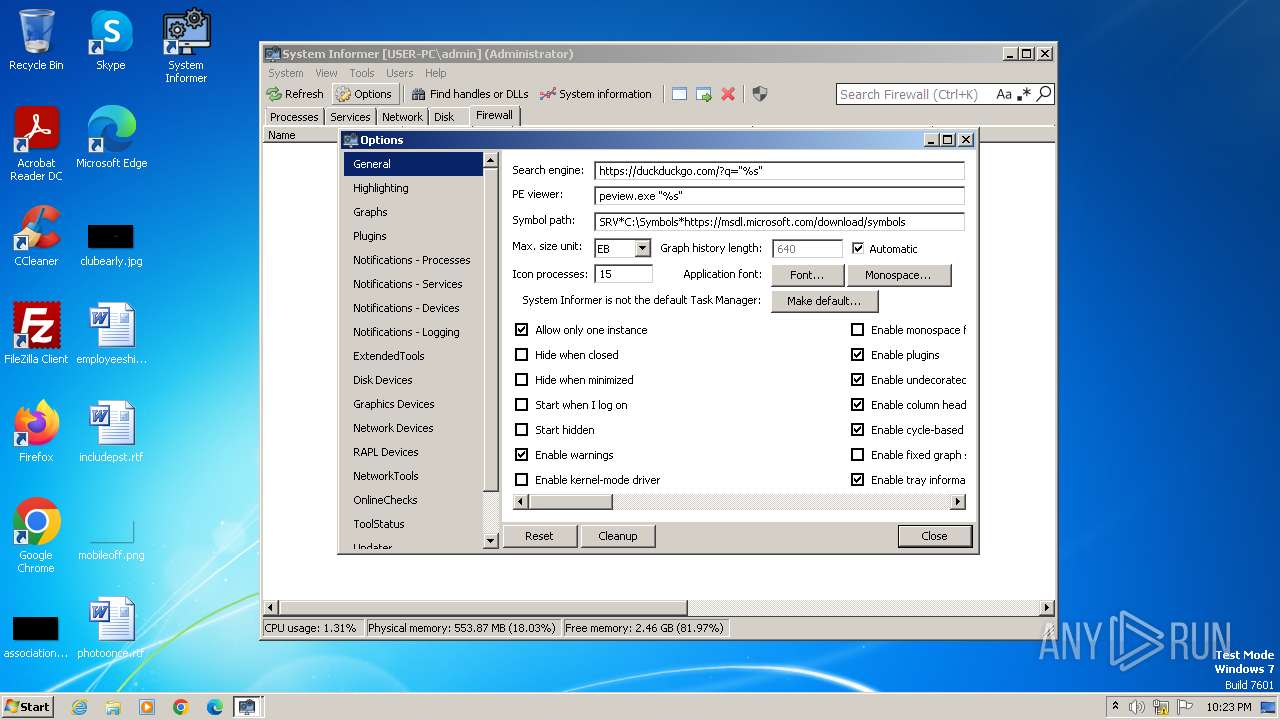This screenshot has width=1280, height=720.
Task: Toggle the Aa case-sensitive search icon
Action: pos(1004,94)
